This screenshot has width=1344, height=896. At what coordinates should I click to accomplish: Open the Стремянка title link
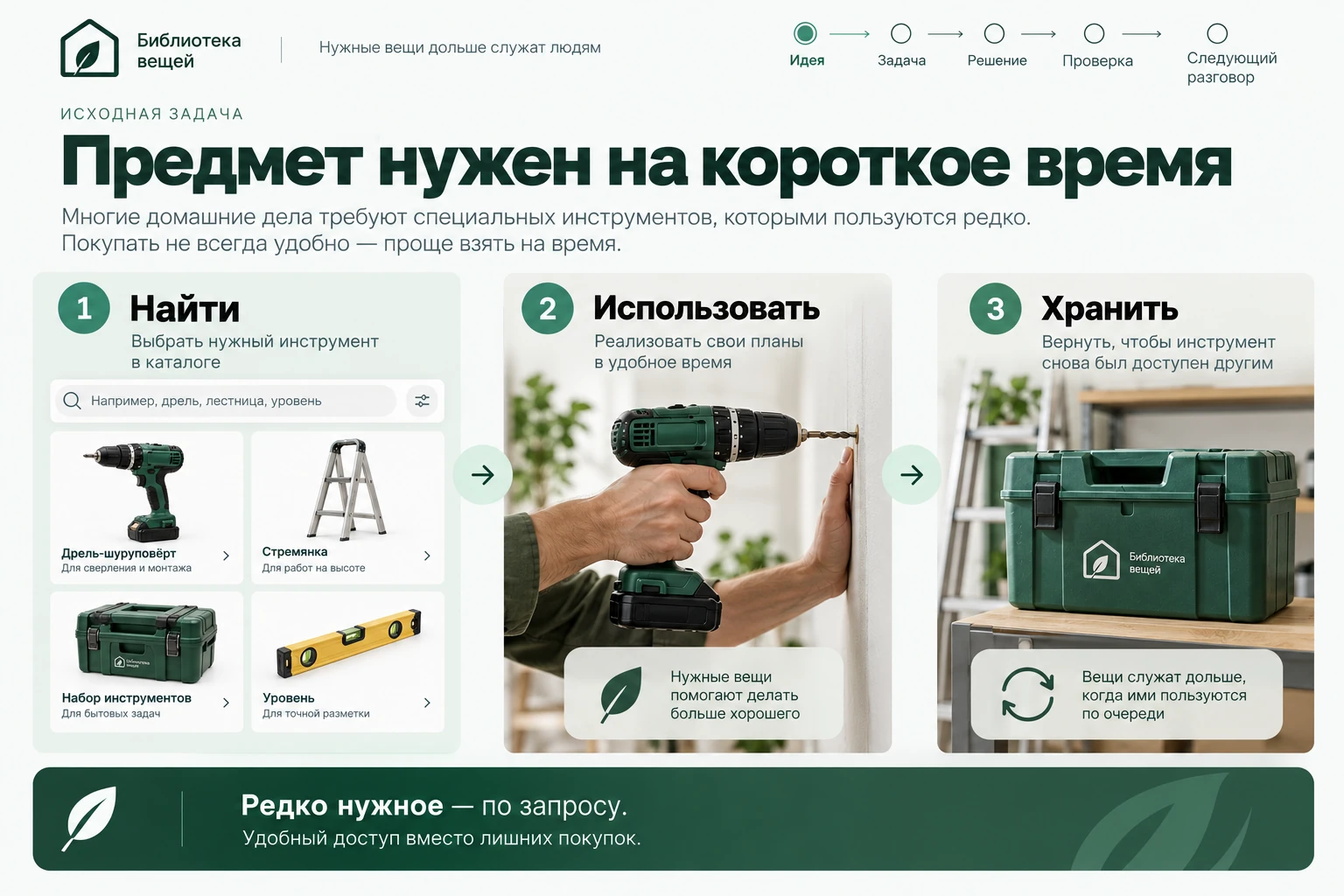[295, 551]
